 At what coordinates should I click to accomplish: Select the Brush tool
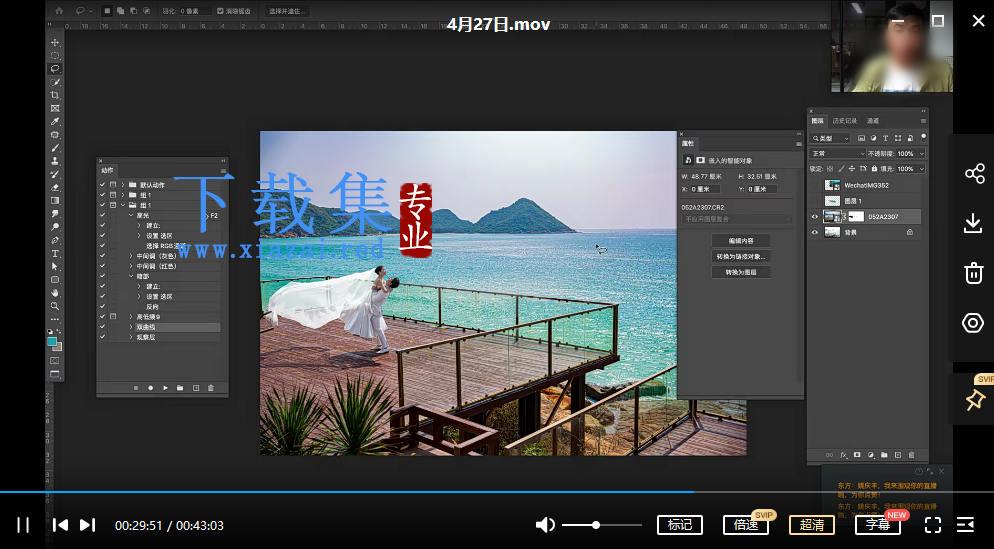pos(55,148)
